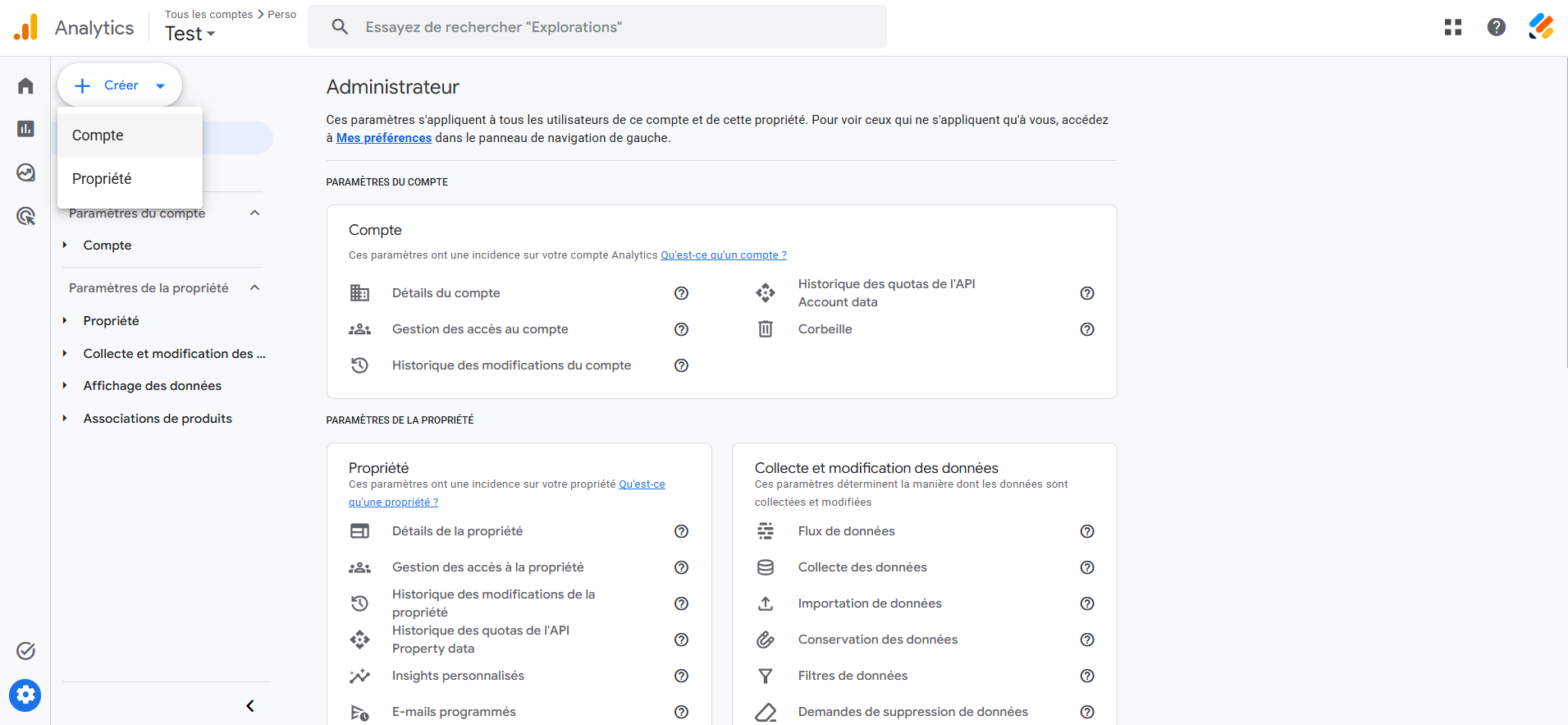This screenshot has width=1568, height=725.
Task: Open the Test property selector dropdown
Action: (x=190, y=34)
